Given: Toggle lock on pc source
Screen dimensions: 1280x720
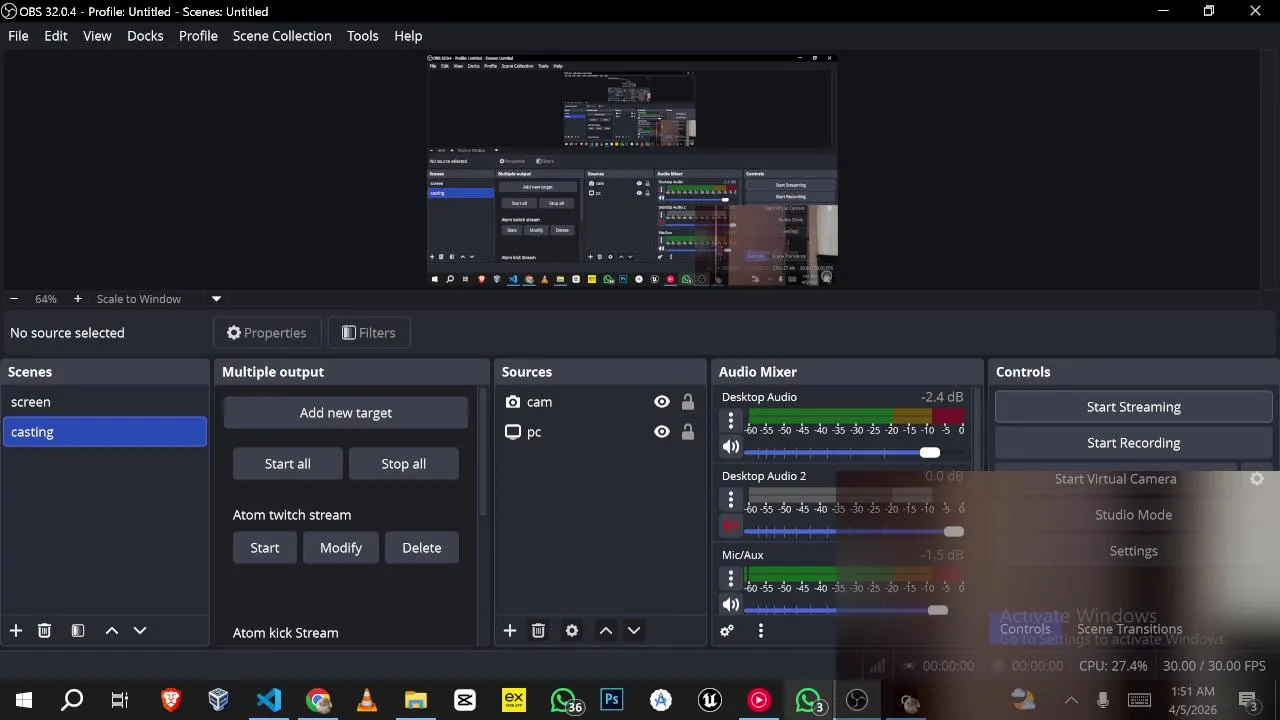Looking at the screenshot, I should click(x=688, y=432).
